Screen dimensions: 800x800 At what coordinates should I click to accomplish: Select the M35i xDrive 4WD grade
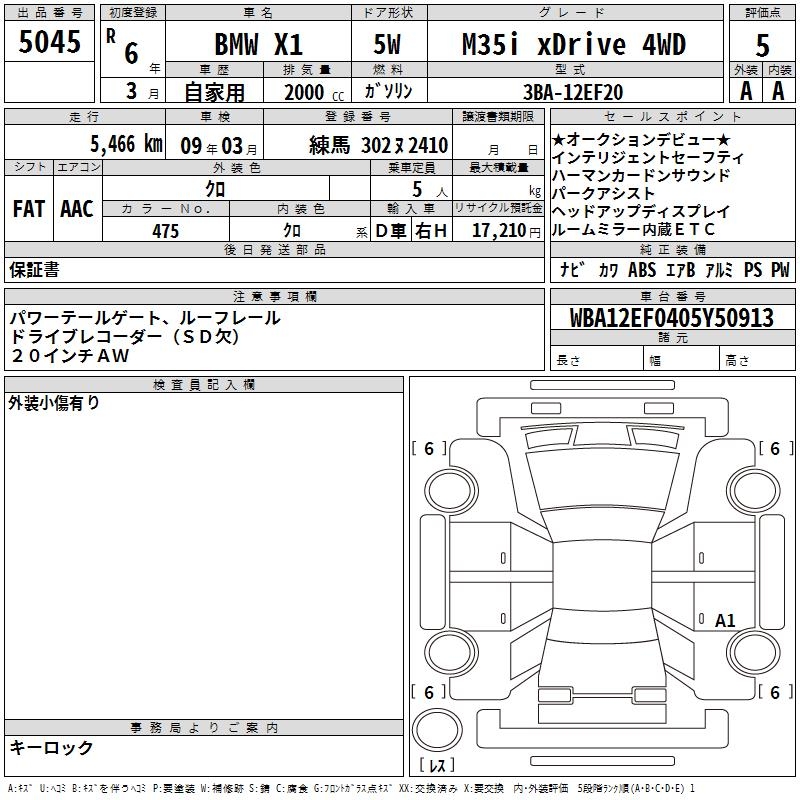click(x=574, y=45)
